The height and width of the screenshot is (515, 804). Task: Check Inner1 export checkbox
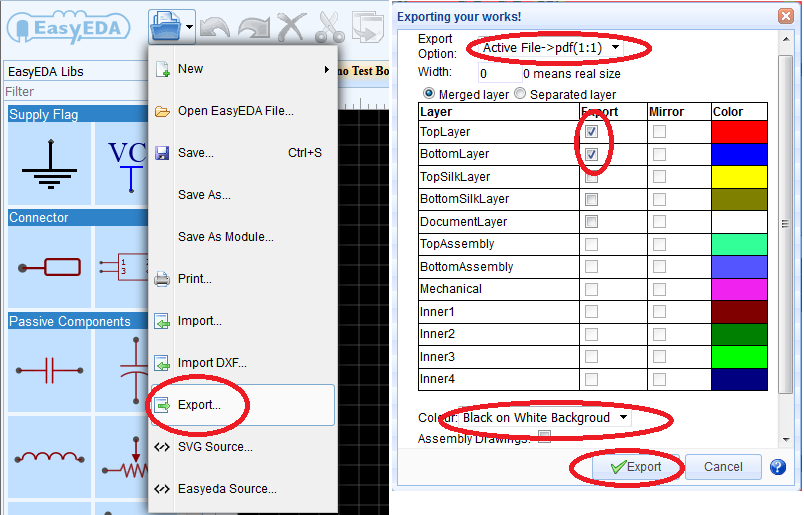(x=591, y=311)
